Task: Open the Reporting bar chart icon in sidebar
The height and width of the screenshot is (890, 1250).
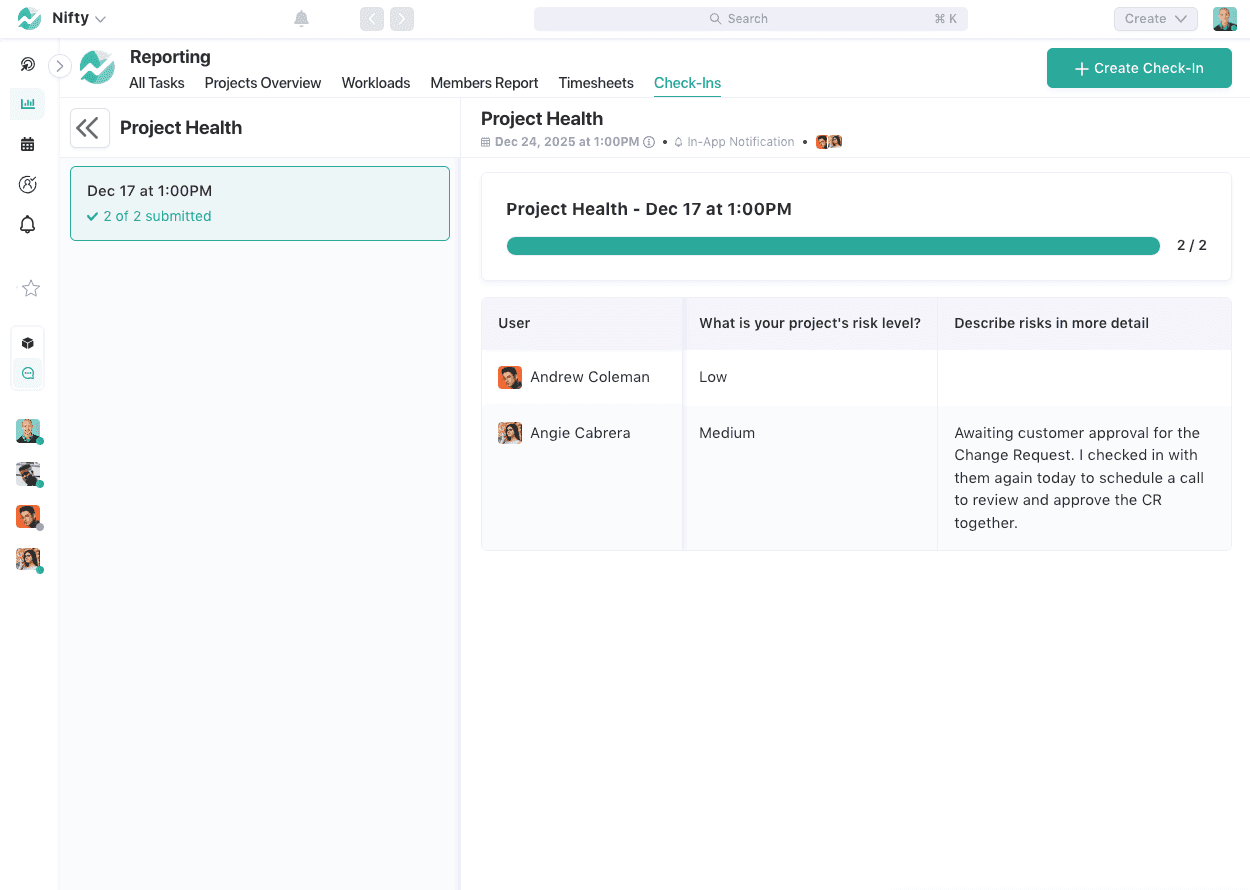Action: [27, 104]
